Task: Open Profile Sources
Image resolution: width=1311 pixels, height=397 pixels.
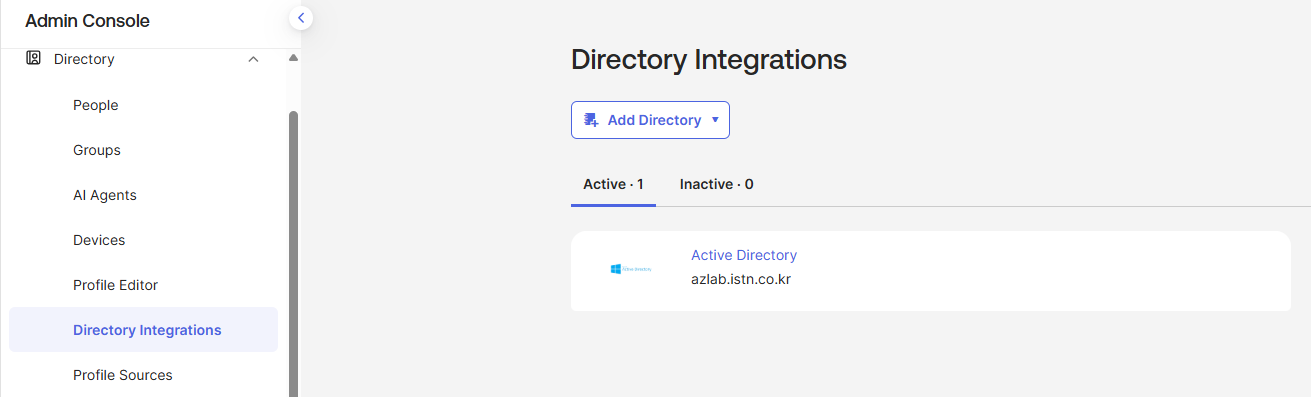Action: point(123,375)
